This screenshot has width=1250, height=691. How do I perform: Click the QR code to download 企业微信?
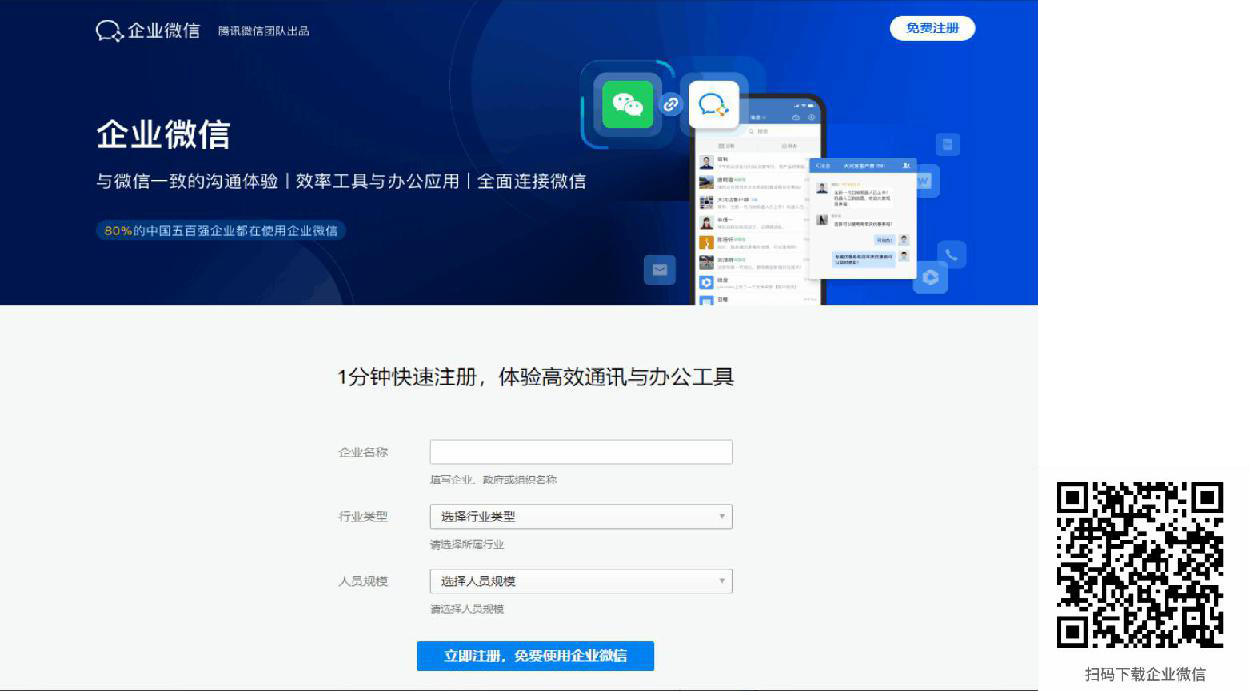(1140, 564)
